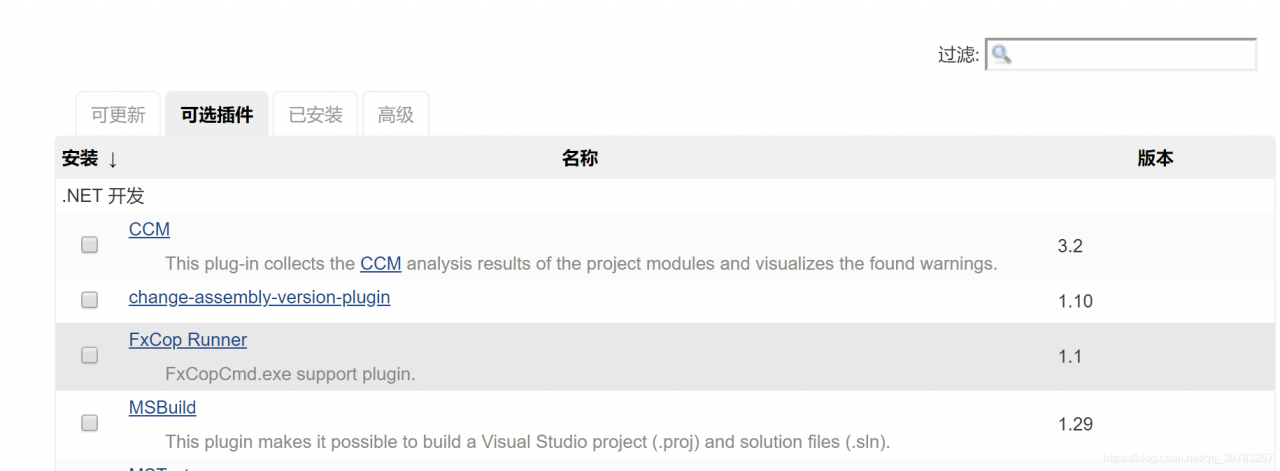Sort by the 安装 column header

coord(80,158)
